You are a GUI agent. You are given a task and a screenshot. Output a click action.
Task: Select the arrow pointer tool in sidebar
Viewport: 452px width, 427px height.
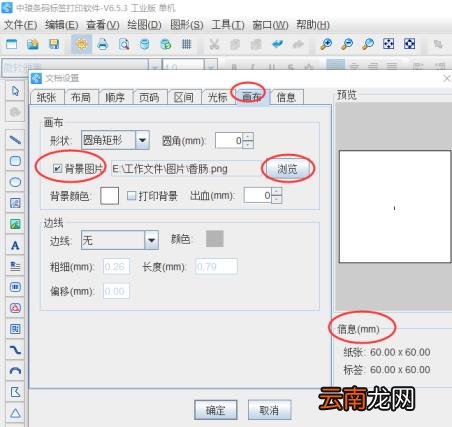coord(15,91)
